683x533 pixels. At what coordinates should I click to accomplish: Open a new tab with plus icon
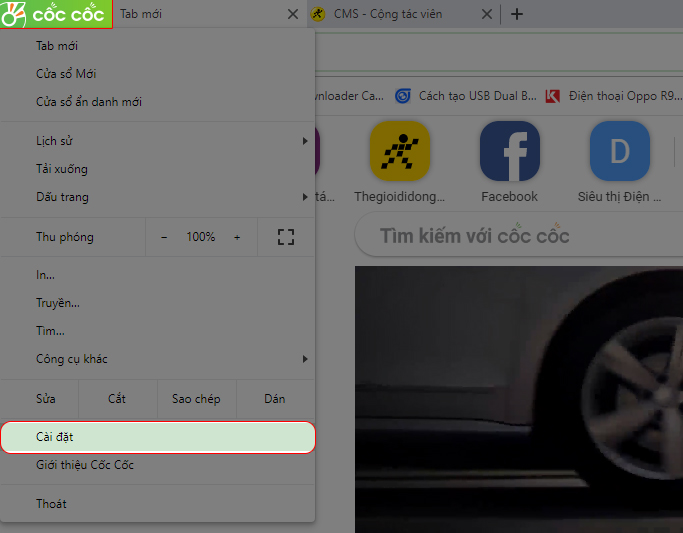pos(517,14)
